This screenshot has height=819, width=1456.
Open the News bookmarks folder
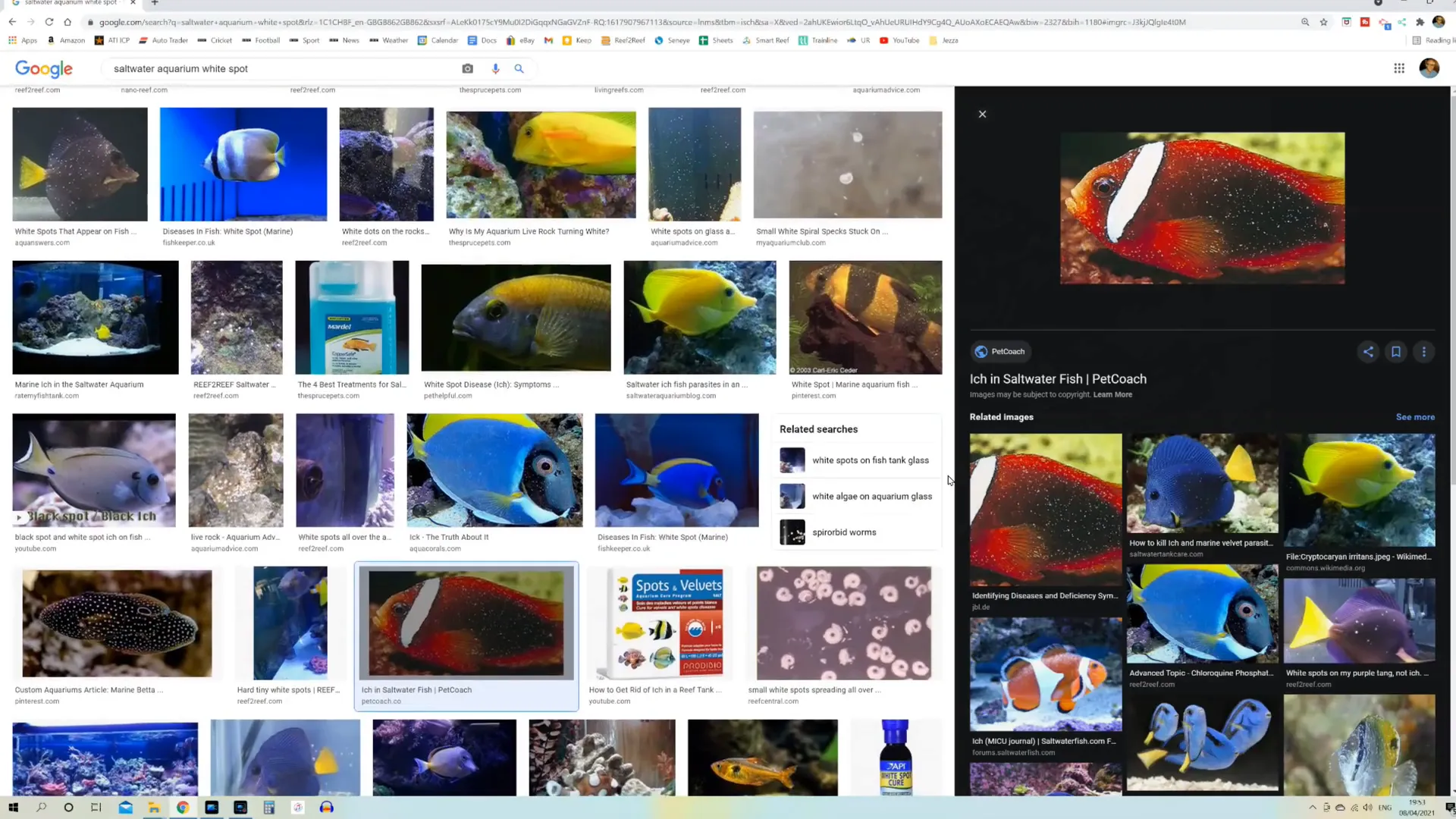point(344,40)
